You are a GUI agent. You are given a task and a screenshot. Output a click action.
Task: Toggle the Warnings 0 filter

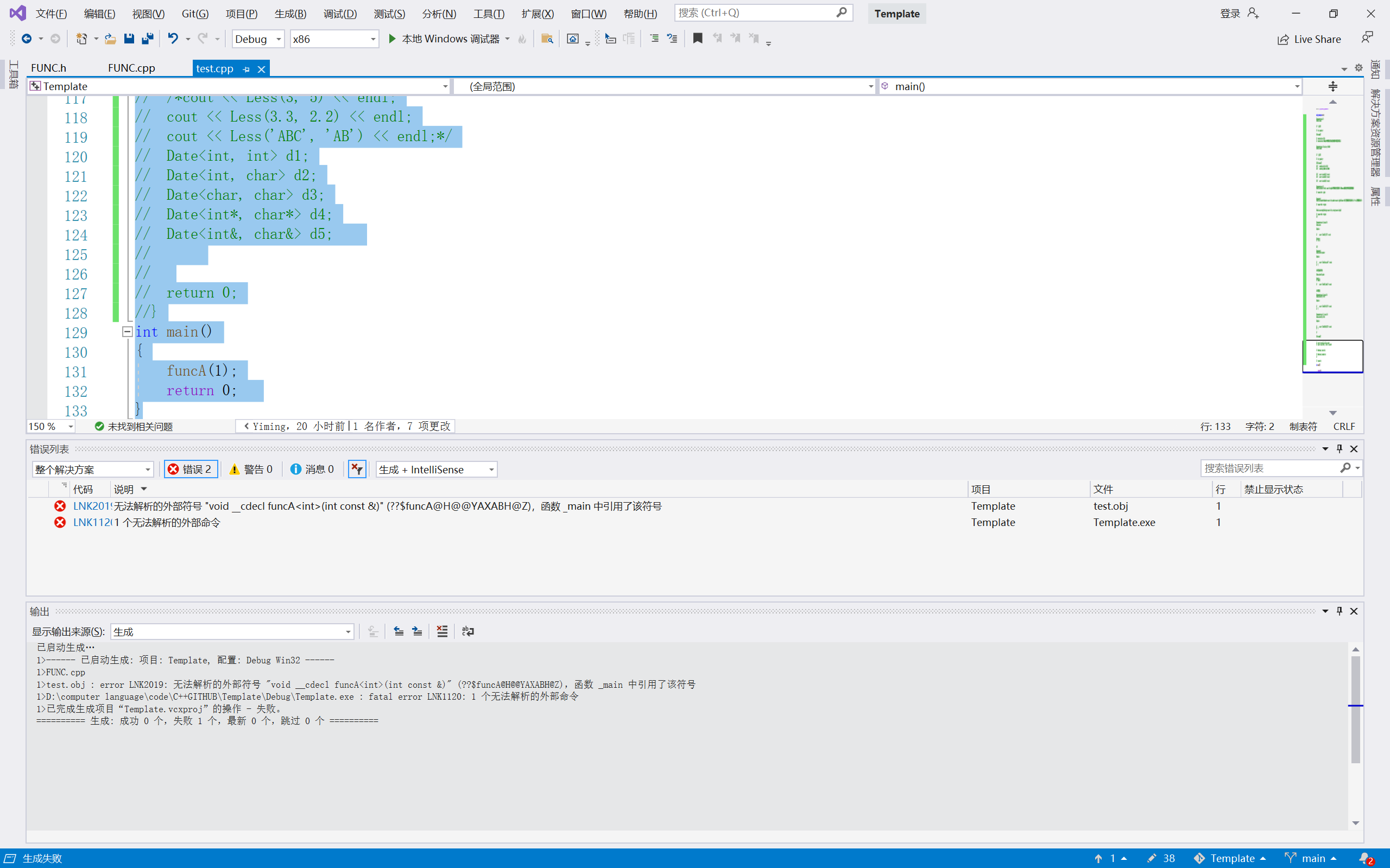pyautogui.click(x=251, y=469)
